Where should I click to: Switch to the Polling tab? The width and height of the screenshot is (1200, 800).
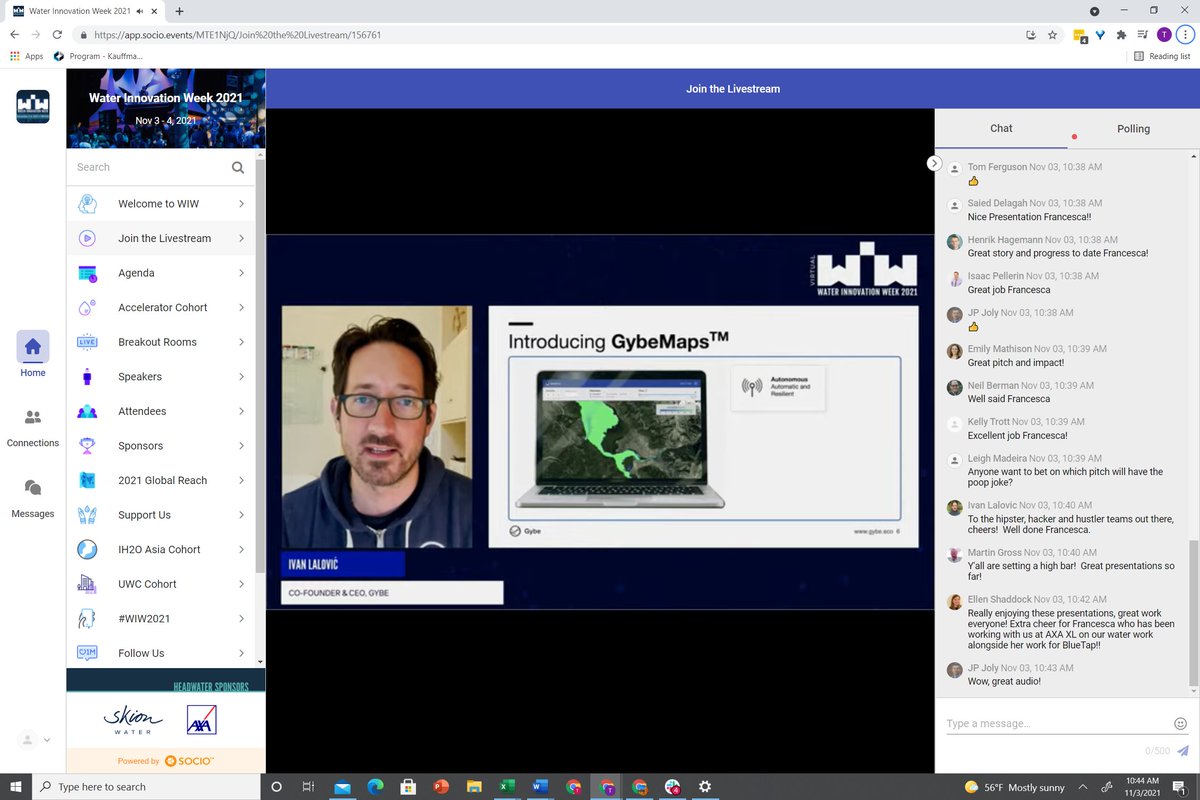click(x=1133, y=128)
